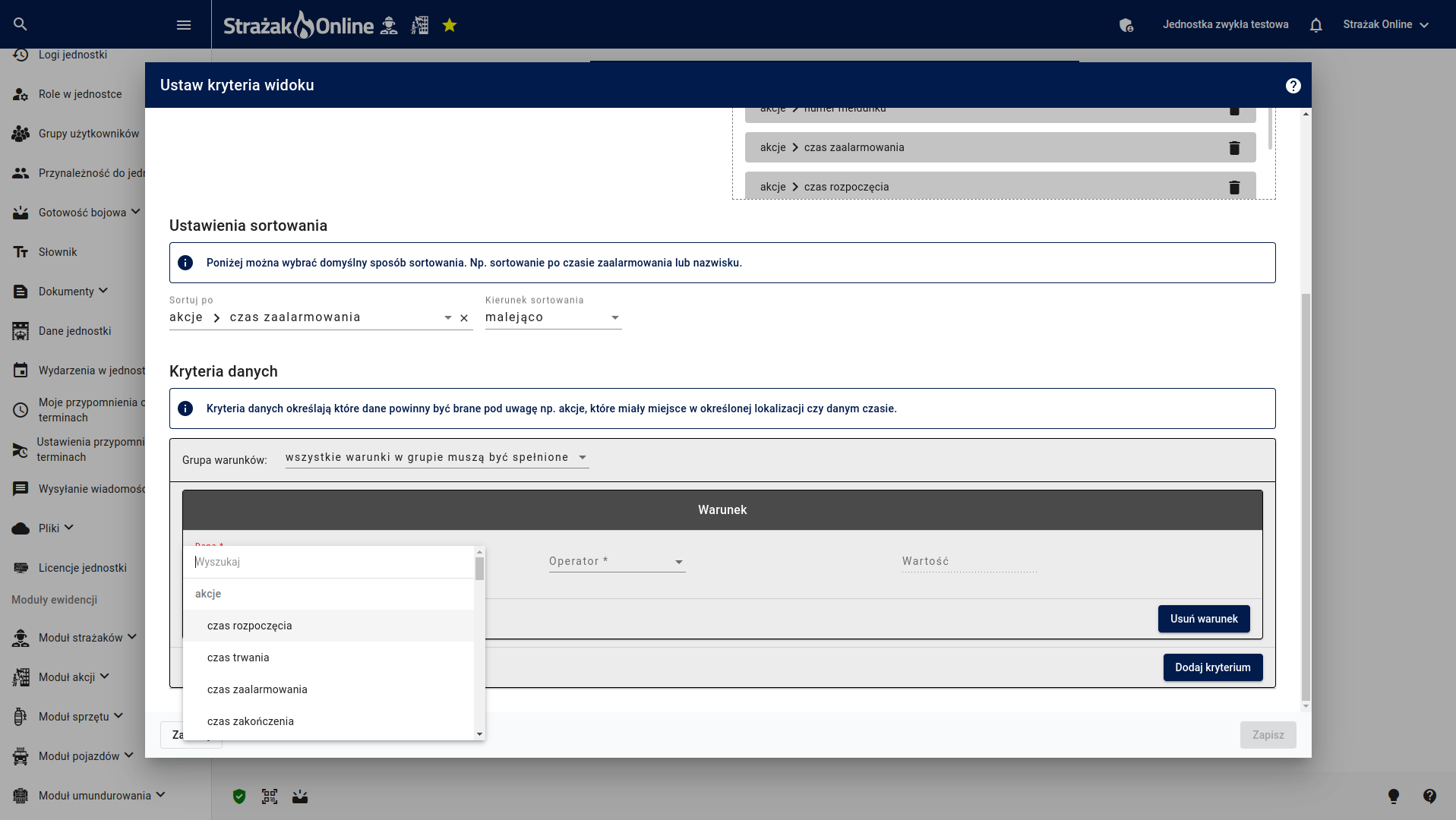Select 'czas zakończenia' option in list
This screenshot has width=1456, height=820.
tap(329, 721)
